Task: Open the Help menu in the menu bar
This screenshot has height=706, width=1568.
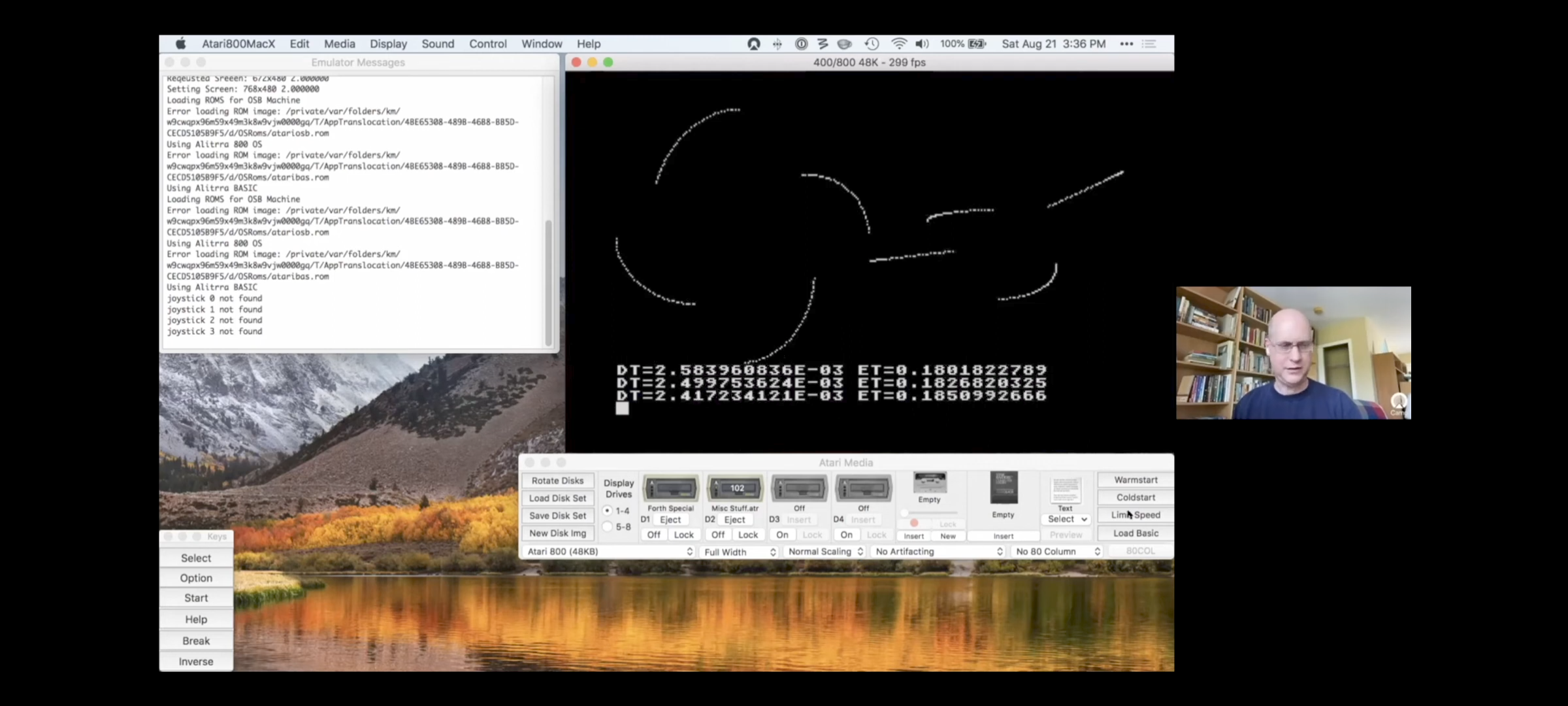Action: click(x=589, y=44)
